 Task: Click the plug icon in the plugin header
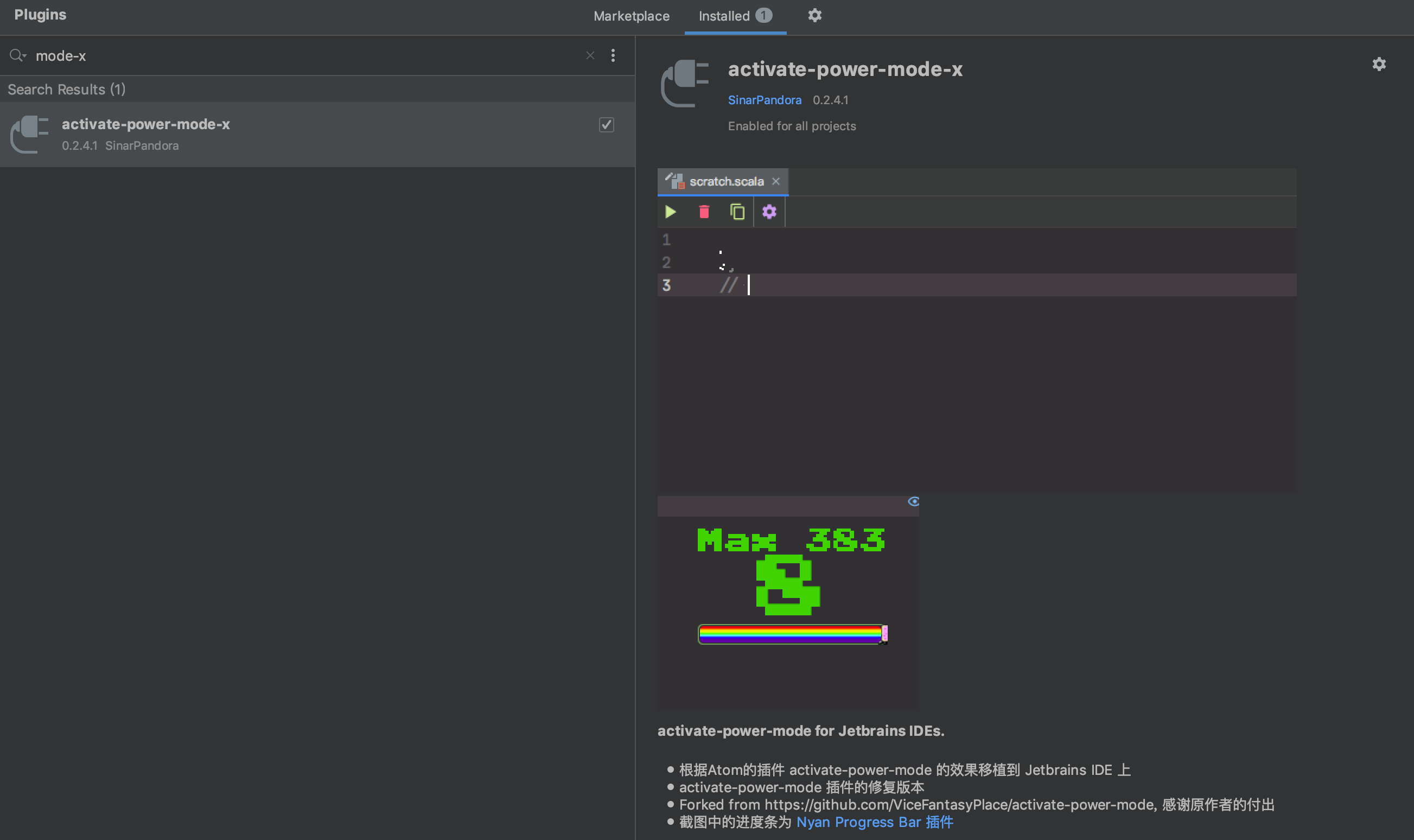[x=685, y=83]
